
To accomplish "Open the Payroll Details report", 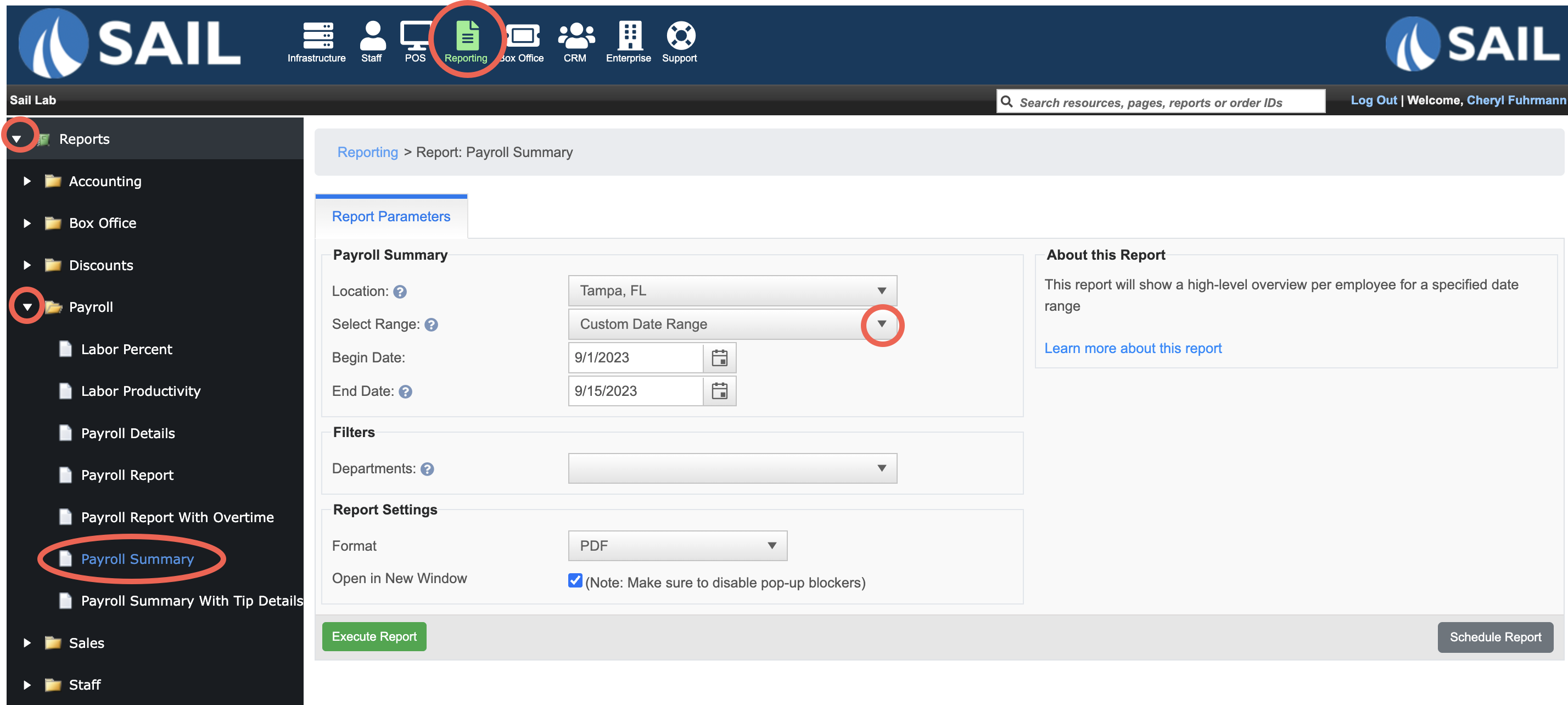I will pyautogui.click(x=128, y=433).
